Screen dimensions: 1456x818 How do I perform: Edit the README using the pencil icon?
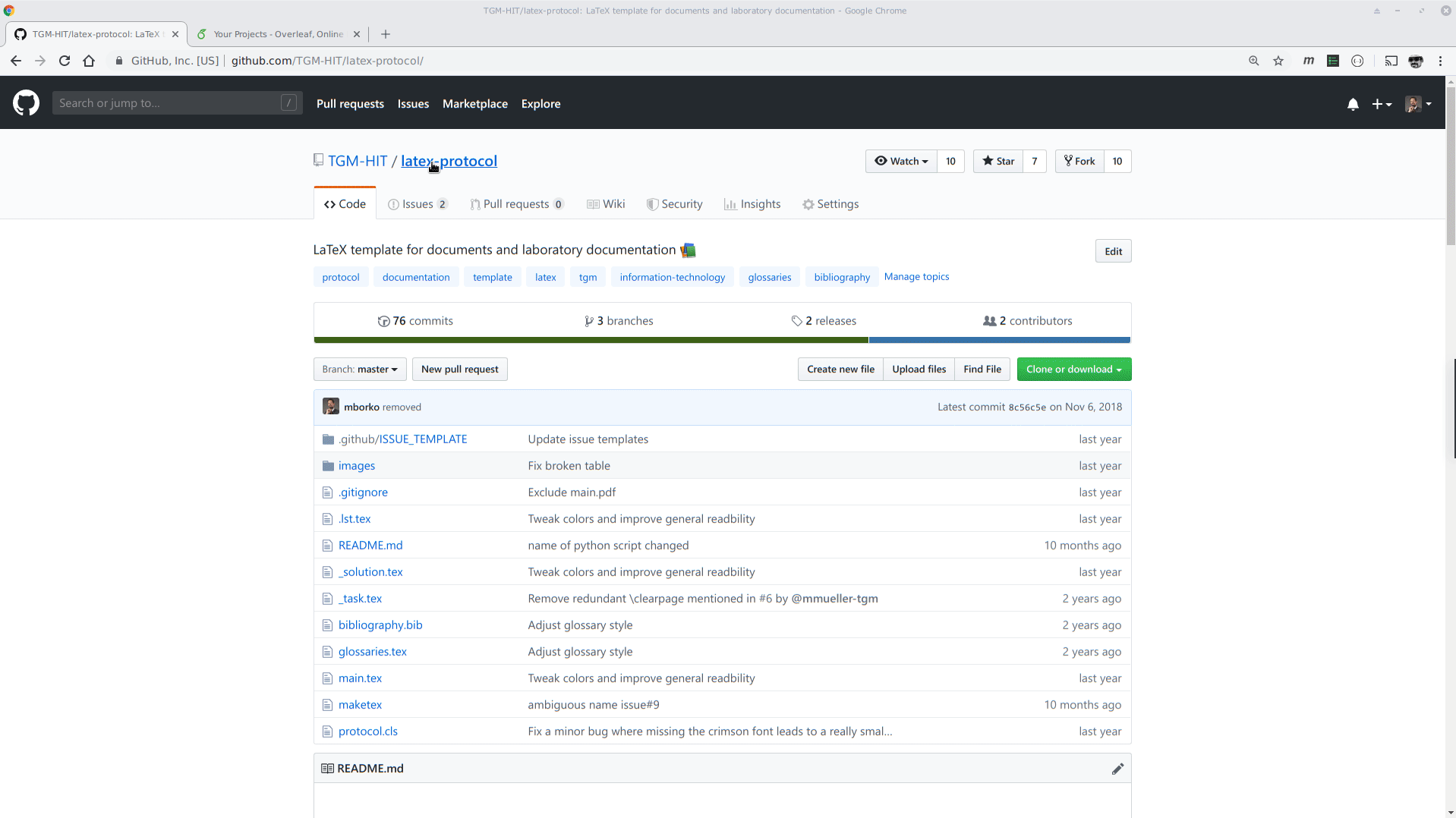[1117, 768]
